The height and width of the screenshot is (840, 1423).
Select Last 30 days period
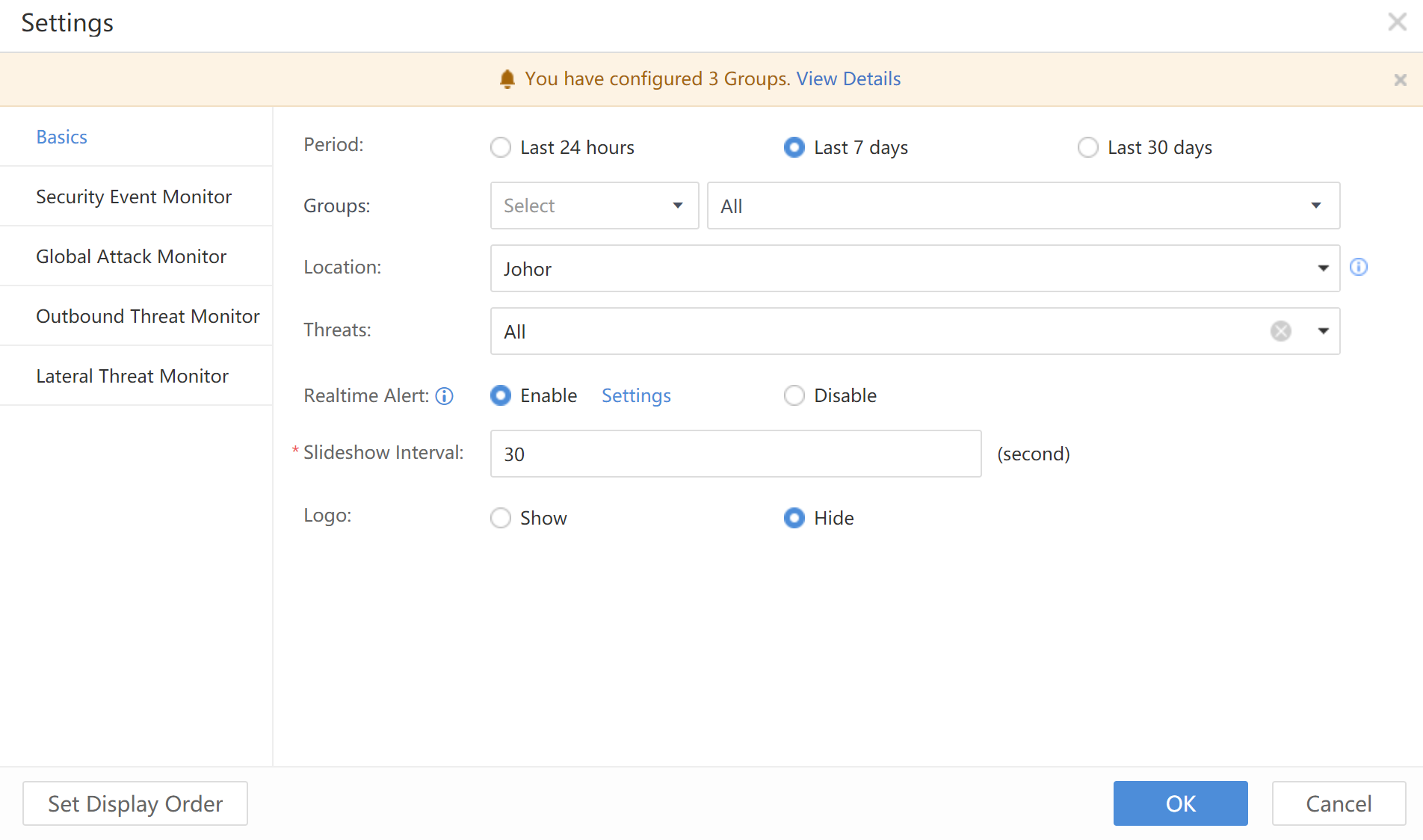tap(1088, 147)
